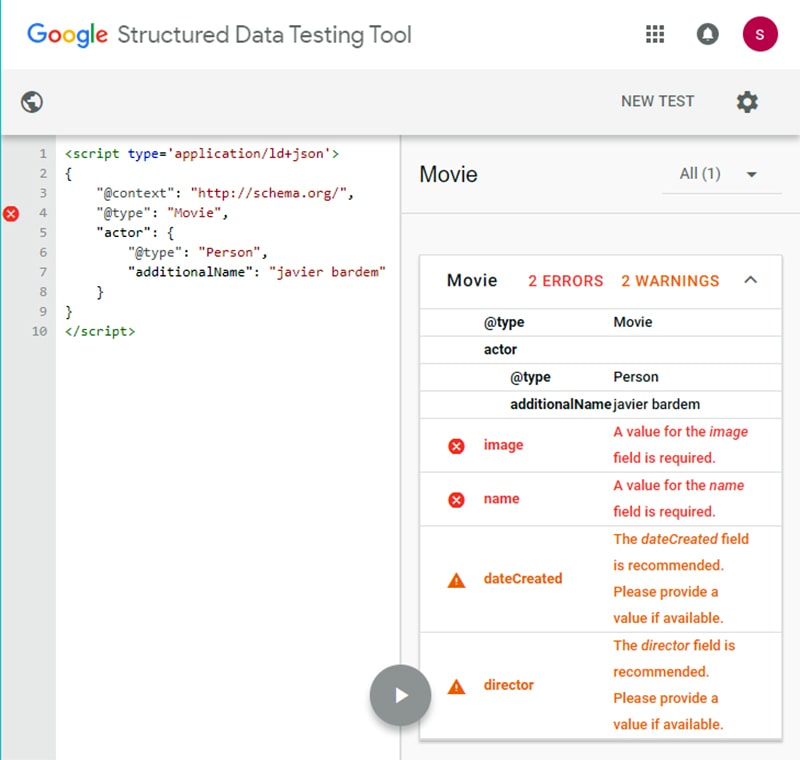Click the @context line in code editor
Image resolution: width=800 pixels, height=760 pixels.
[x=224, y=193]
